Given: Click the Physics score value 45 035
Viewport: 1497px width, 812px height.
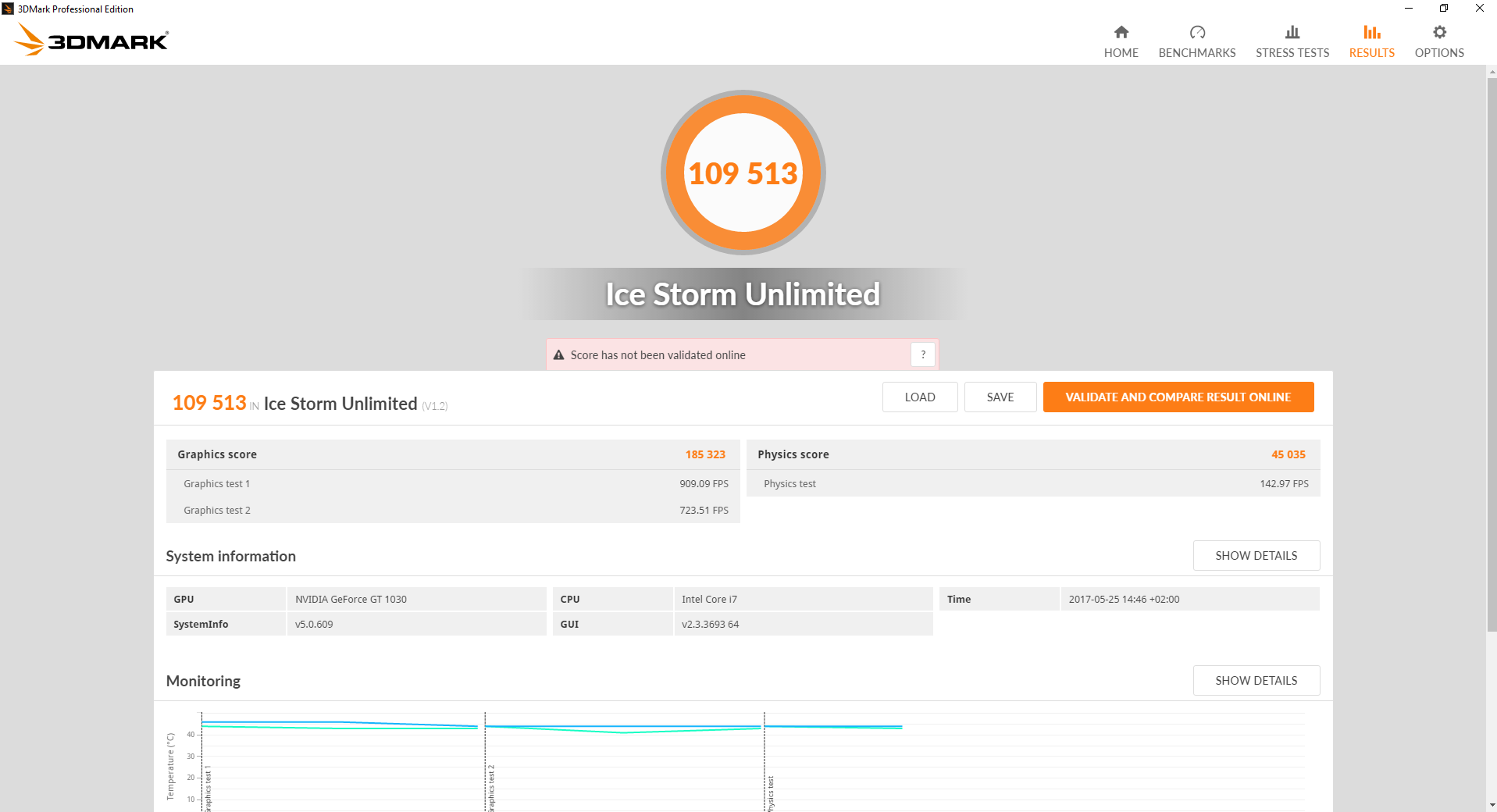Looking at the screenshot, I should [x=1288, y=454].
